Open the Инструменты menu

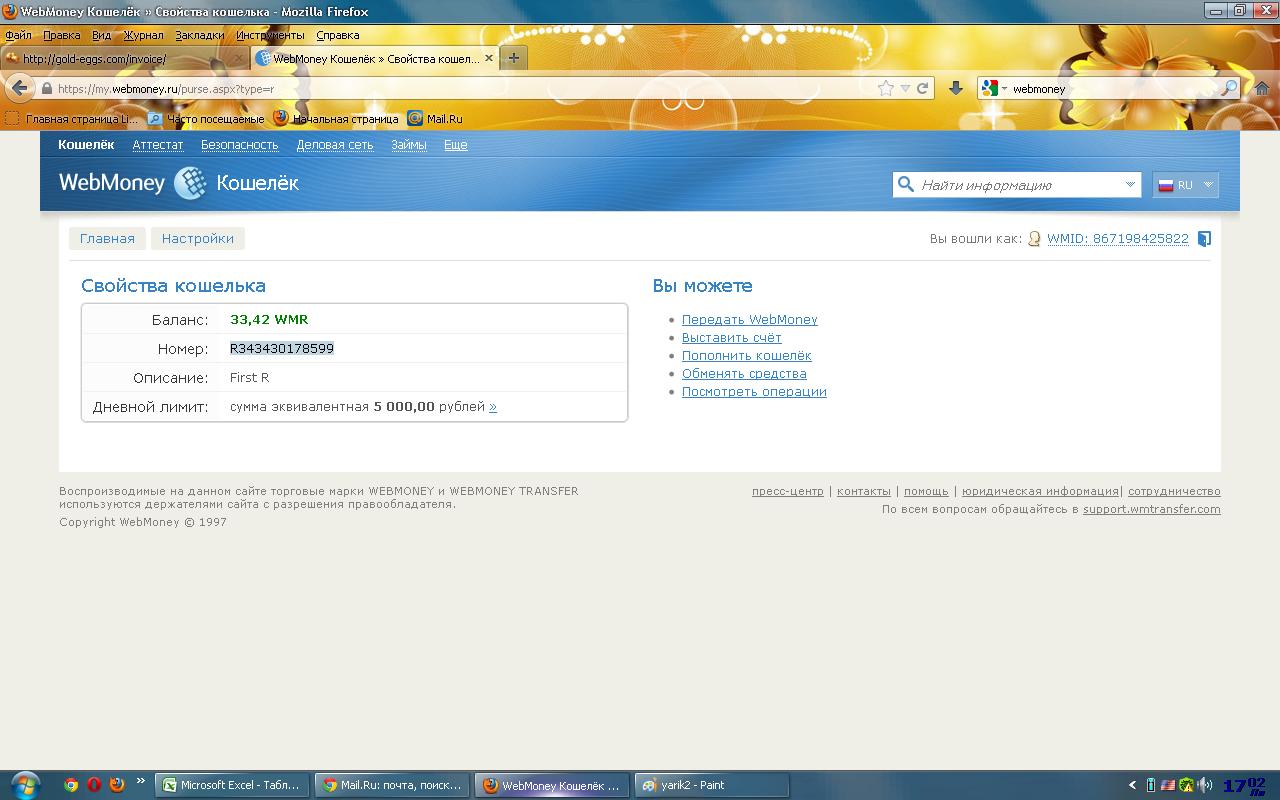pyautogui.click(x=270, y=35)
